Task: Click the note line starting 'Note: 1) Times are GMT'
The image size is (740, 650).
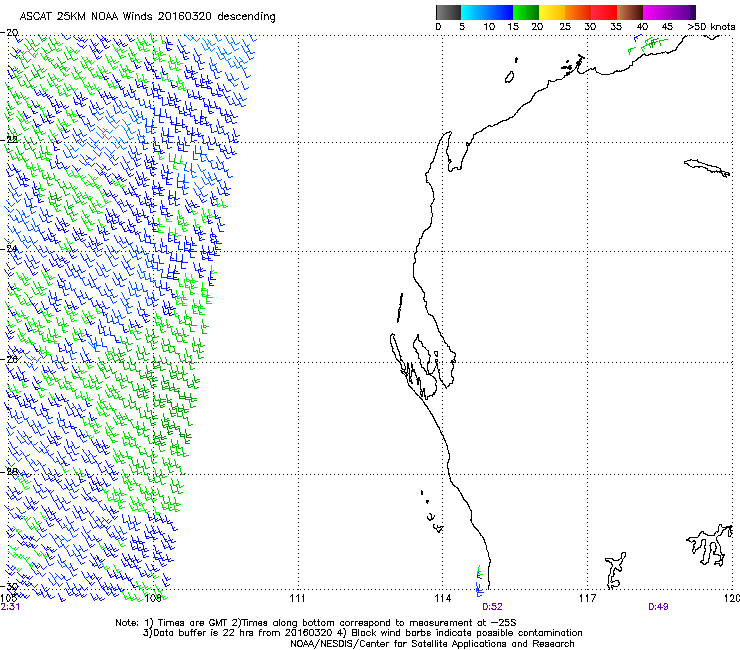Action: (316, 623)
